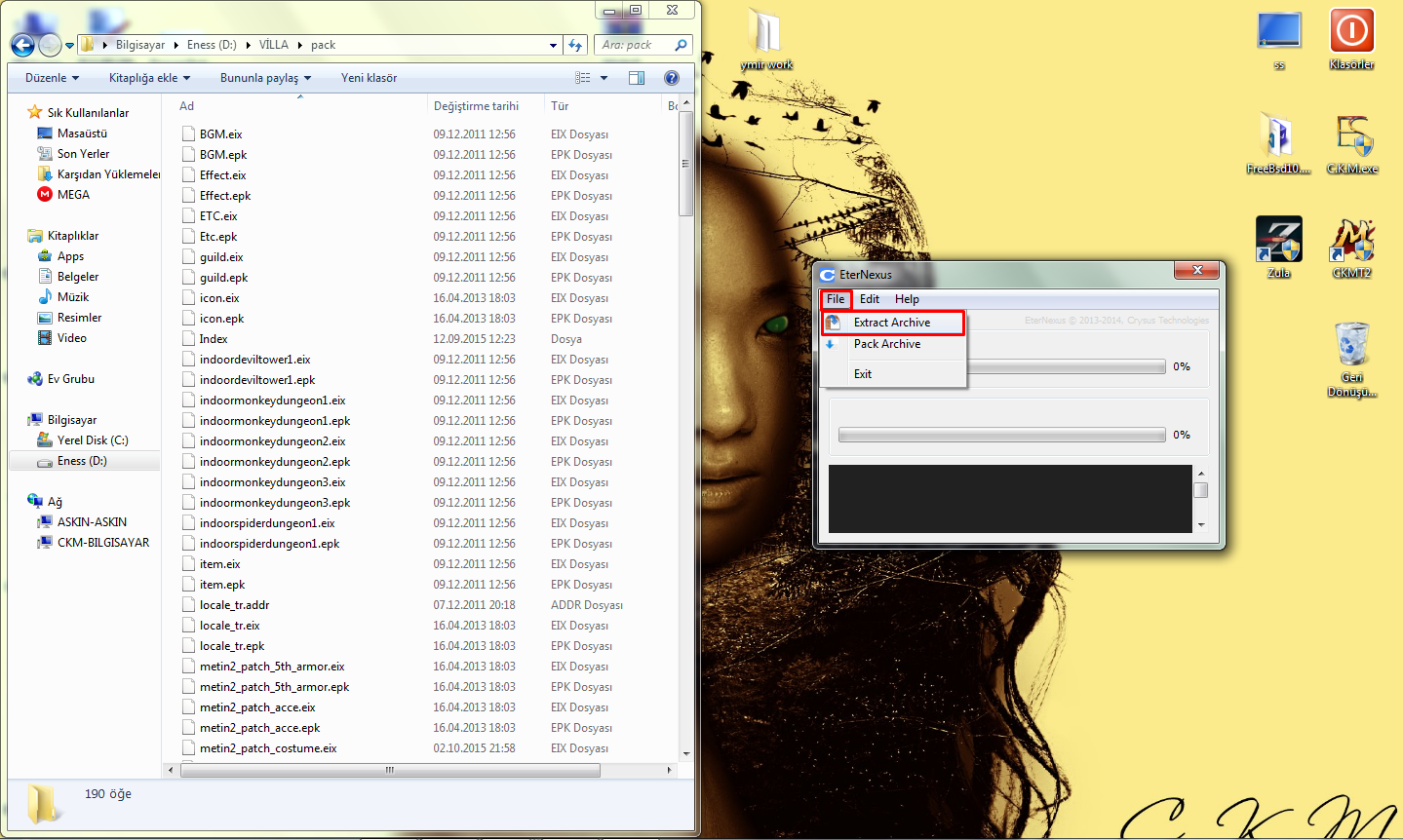The image size is (1403, 840).
Task: Open the EterNexus Edit menu
Action: pos(870,299)
